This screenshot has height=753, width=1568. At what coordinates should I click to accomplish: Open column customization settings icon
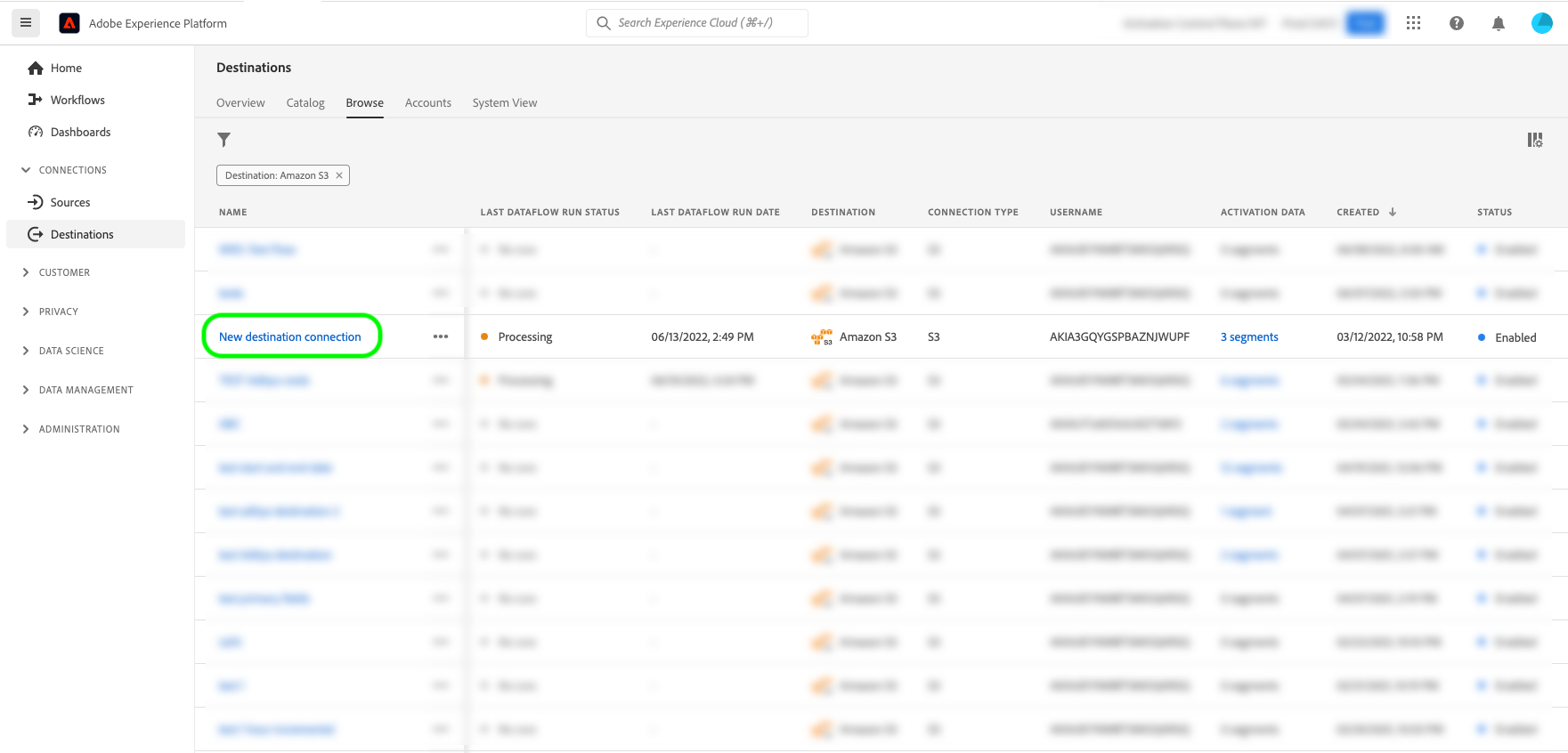[x=1535, y=140]
